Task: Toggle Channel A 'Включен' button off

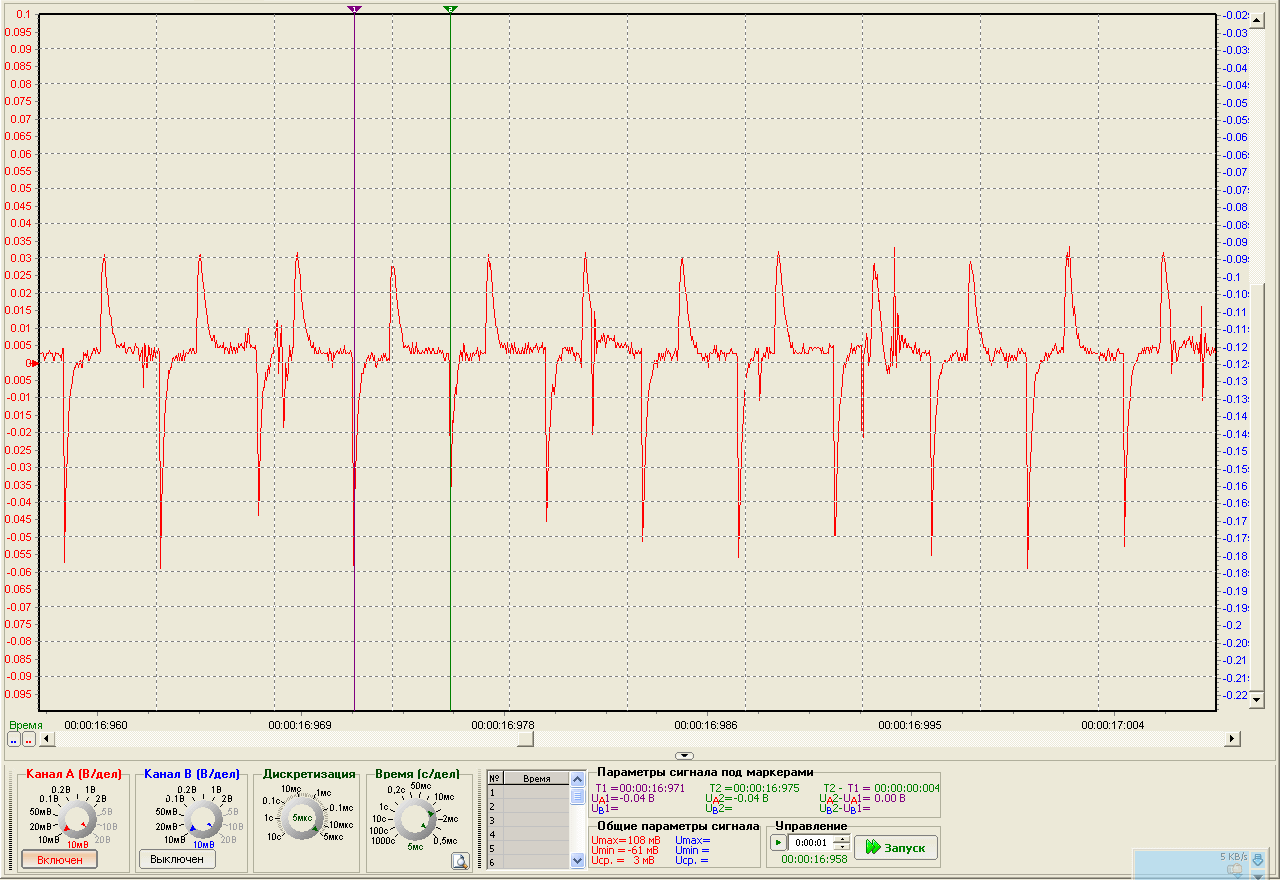Action: click(60, 860)
